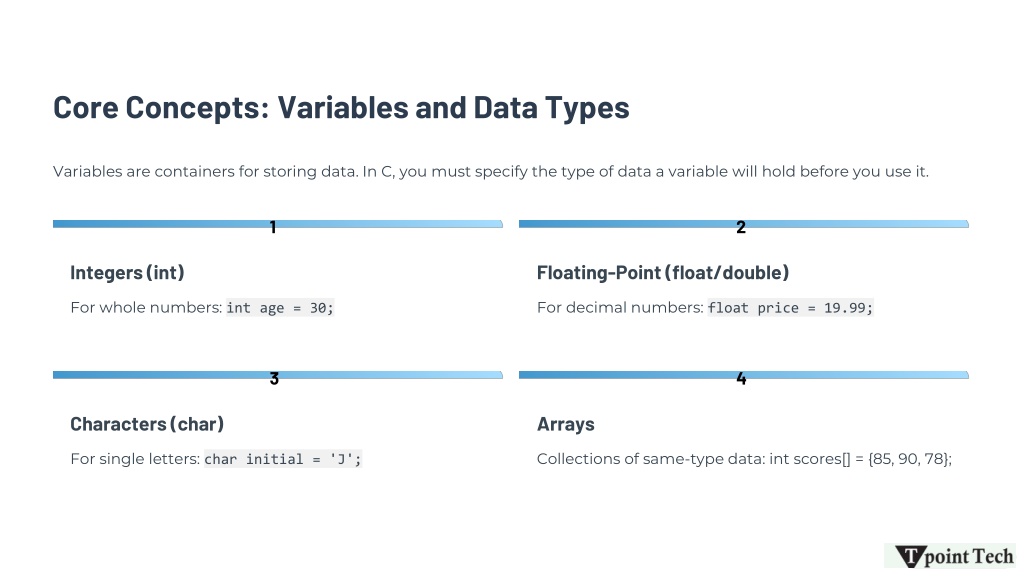Click the slide title Core Concepts
The image size is (1024, 576).
coord(341,108)
